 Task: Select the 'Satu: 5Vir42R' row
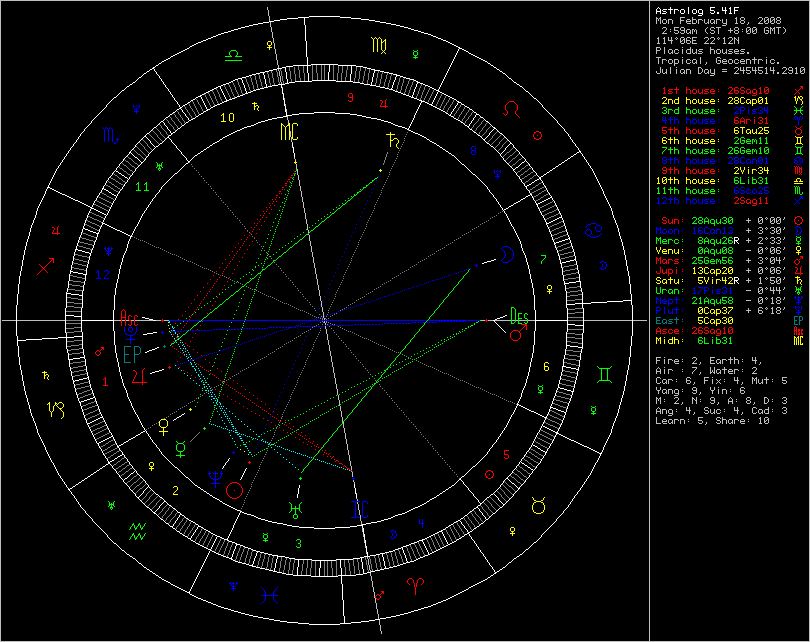pyautogui.click(x=721, y=281)
